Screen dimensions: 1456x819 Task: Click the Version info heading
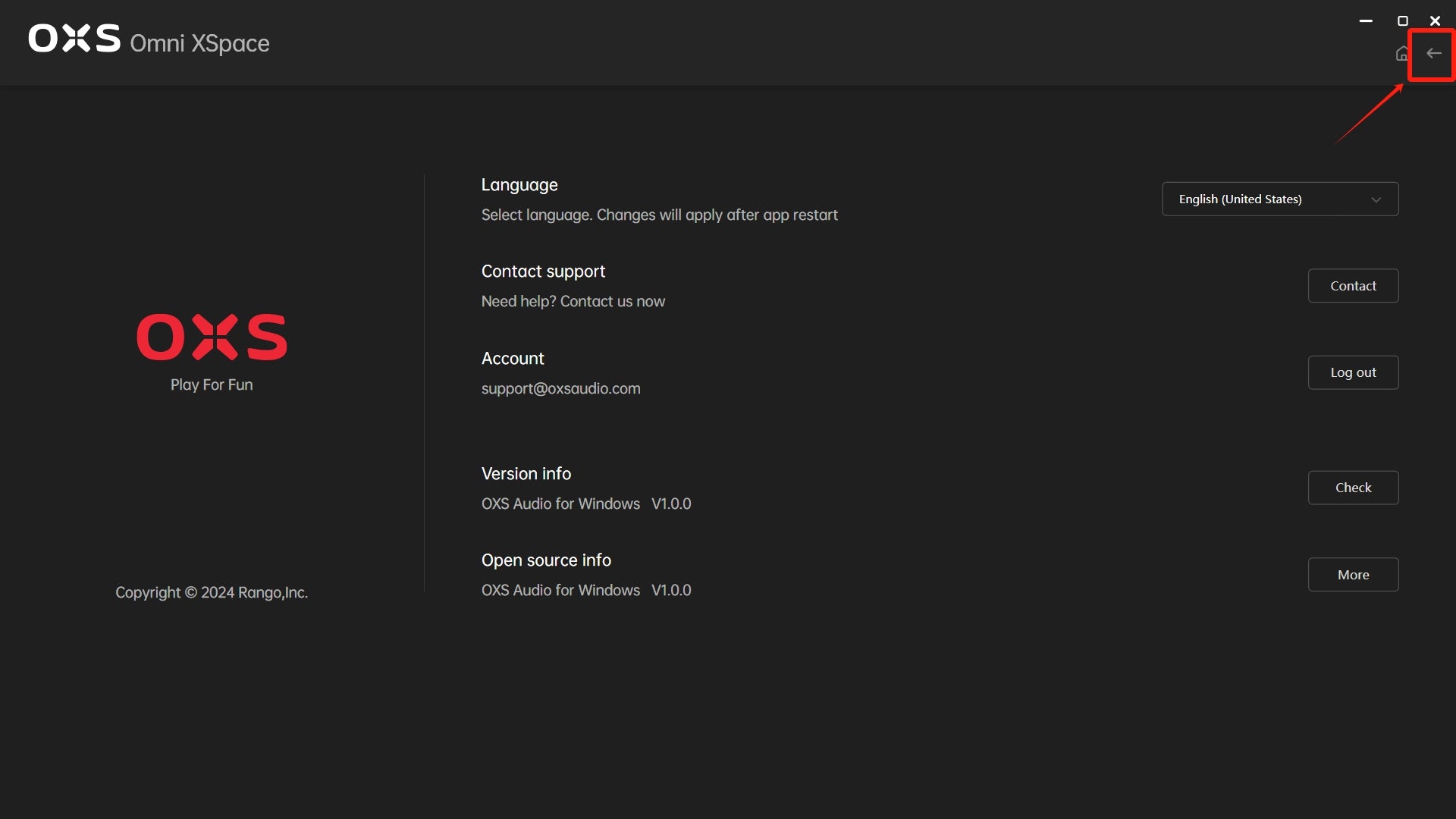tap(526, 474)
